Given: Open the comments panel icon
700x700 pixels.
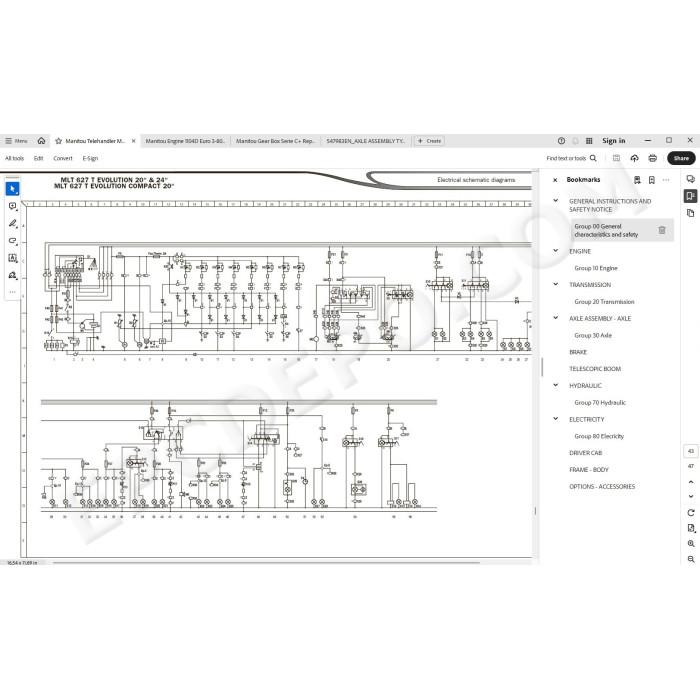Looking at the screenshot, I should click(x=691, y=179).
